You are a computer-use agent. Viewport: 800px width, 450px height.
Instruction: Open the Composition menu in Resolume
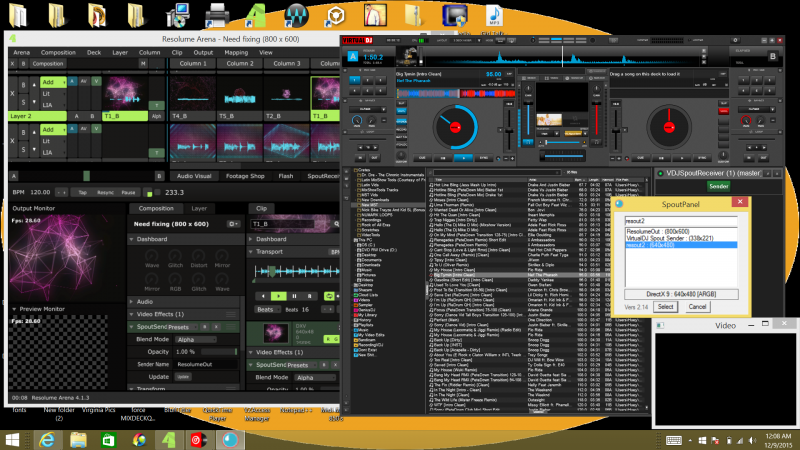click(x=58, y=52)
